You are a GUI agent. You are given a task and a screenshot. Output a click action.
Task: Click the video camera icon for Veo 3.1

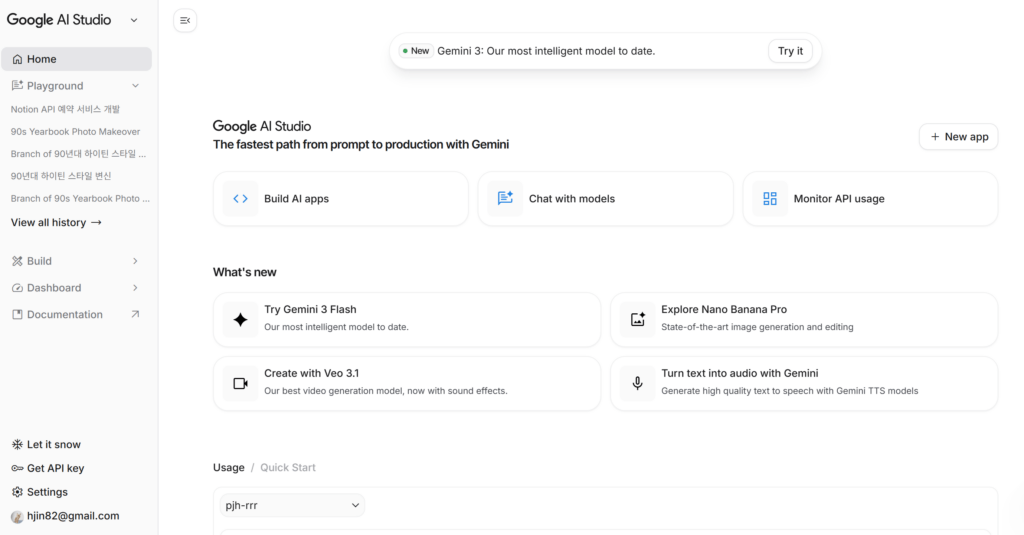coord(240,384)
